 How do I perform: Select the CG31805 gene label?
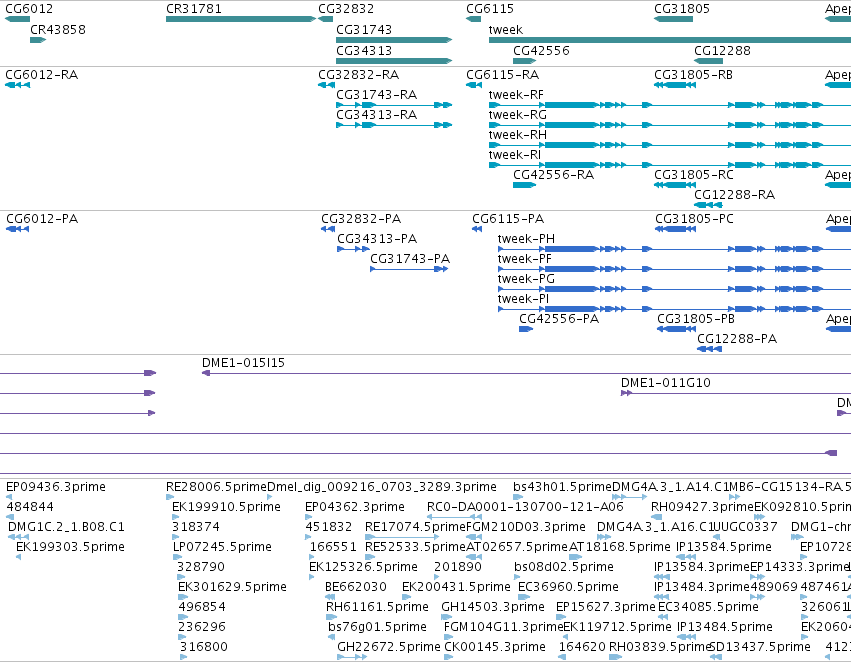coord(682,9)
